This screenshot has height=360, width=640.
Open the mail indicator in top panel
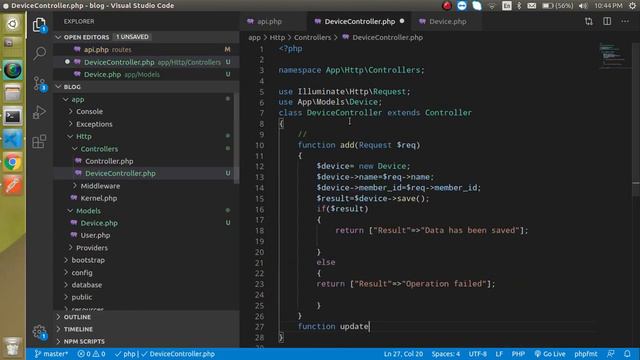click(531, 6)
